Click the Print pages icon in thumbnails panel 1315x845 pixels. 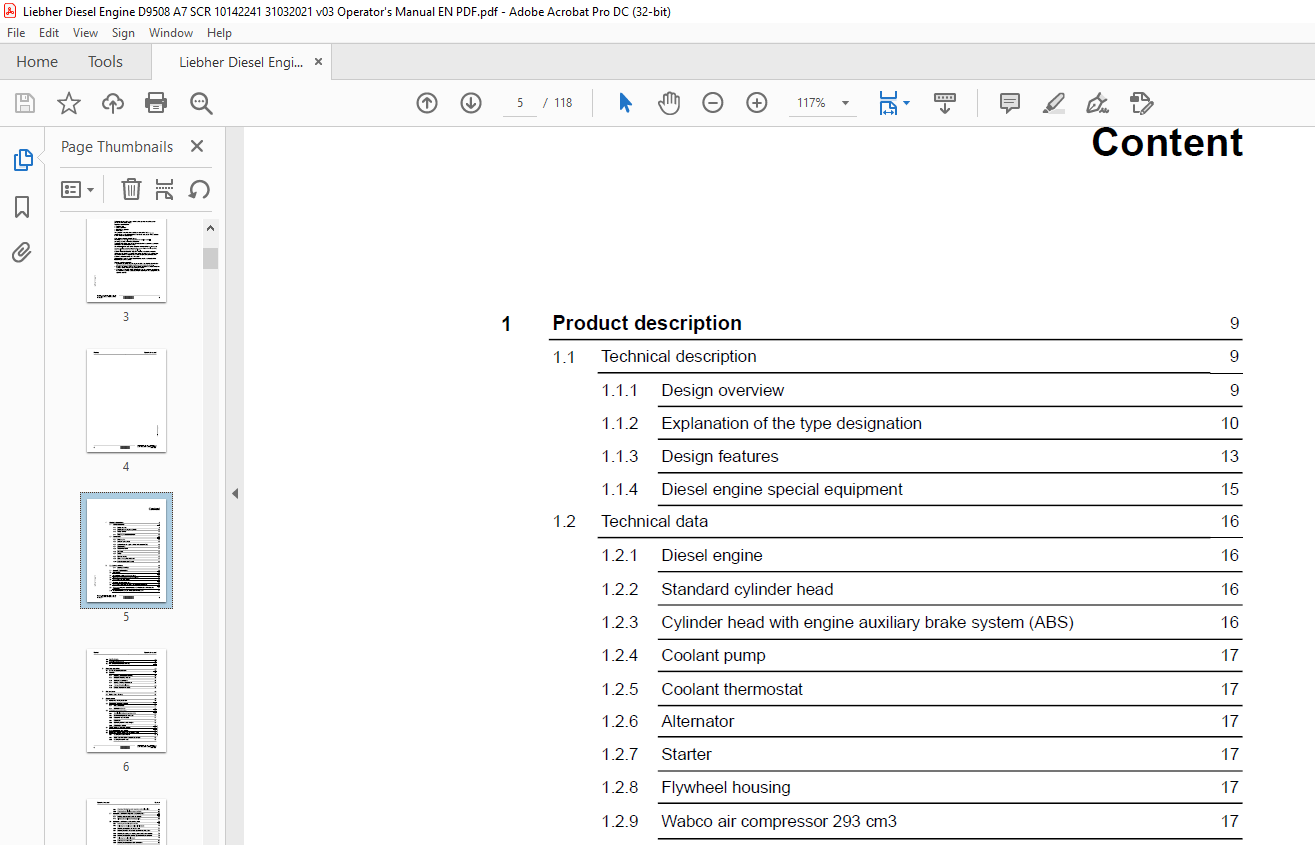[x=165, y=189]
